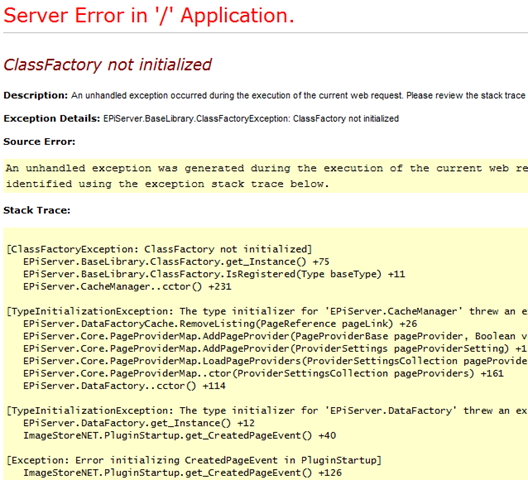Click TypeInitializationException line for 'EPiServer.DataFactory'

click(x=267, y=411)
